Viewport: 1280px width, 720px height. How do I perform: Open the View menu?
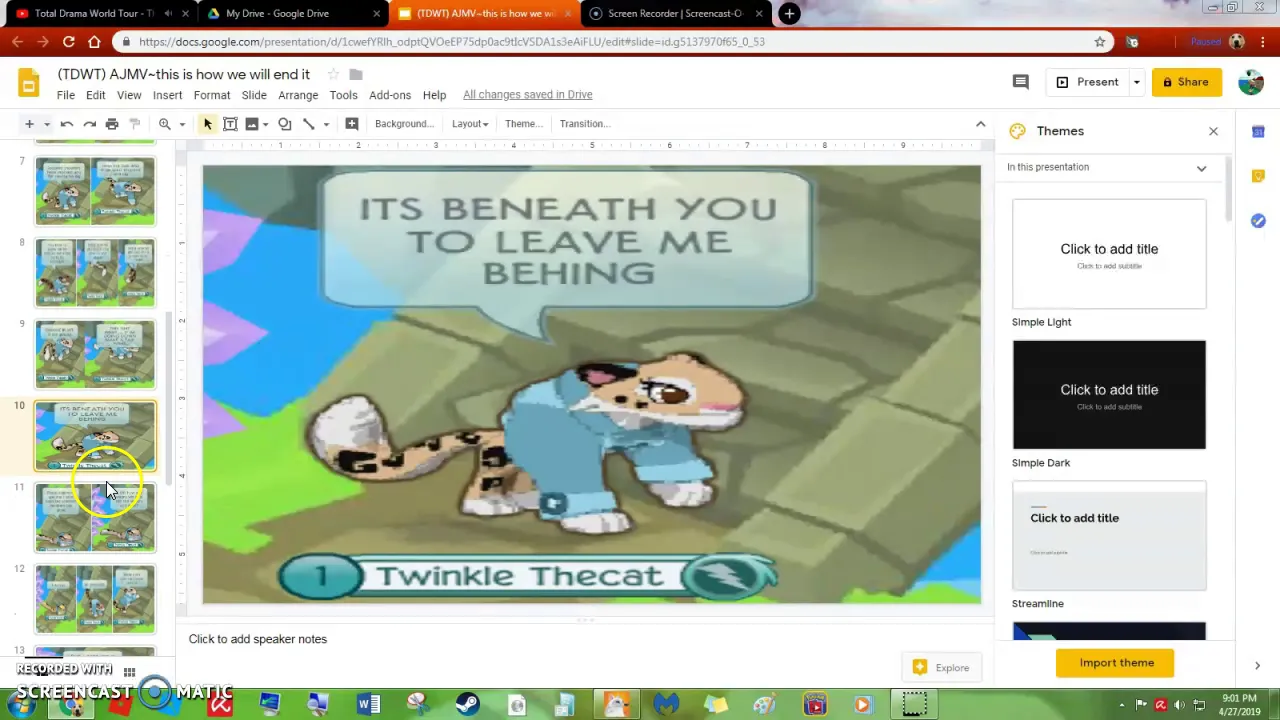(x=129, y=95)
